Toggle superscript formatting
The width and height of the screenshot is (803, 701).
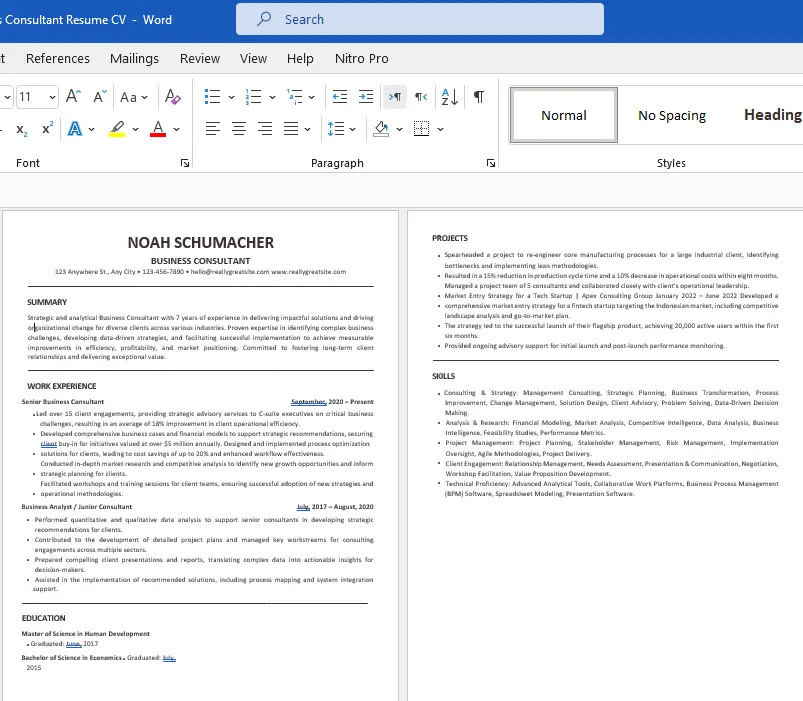pyautogui.click(x=48, y=129)
